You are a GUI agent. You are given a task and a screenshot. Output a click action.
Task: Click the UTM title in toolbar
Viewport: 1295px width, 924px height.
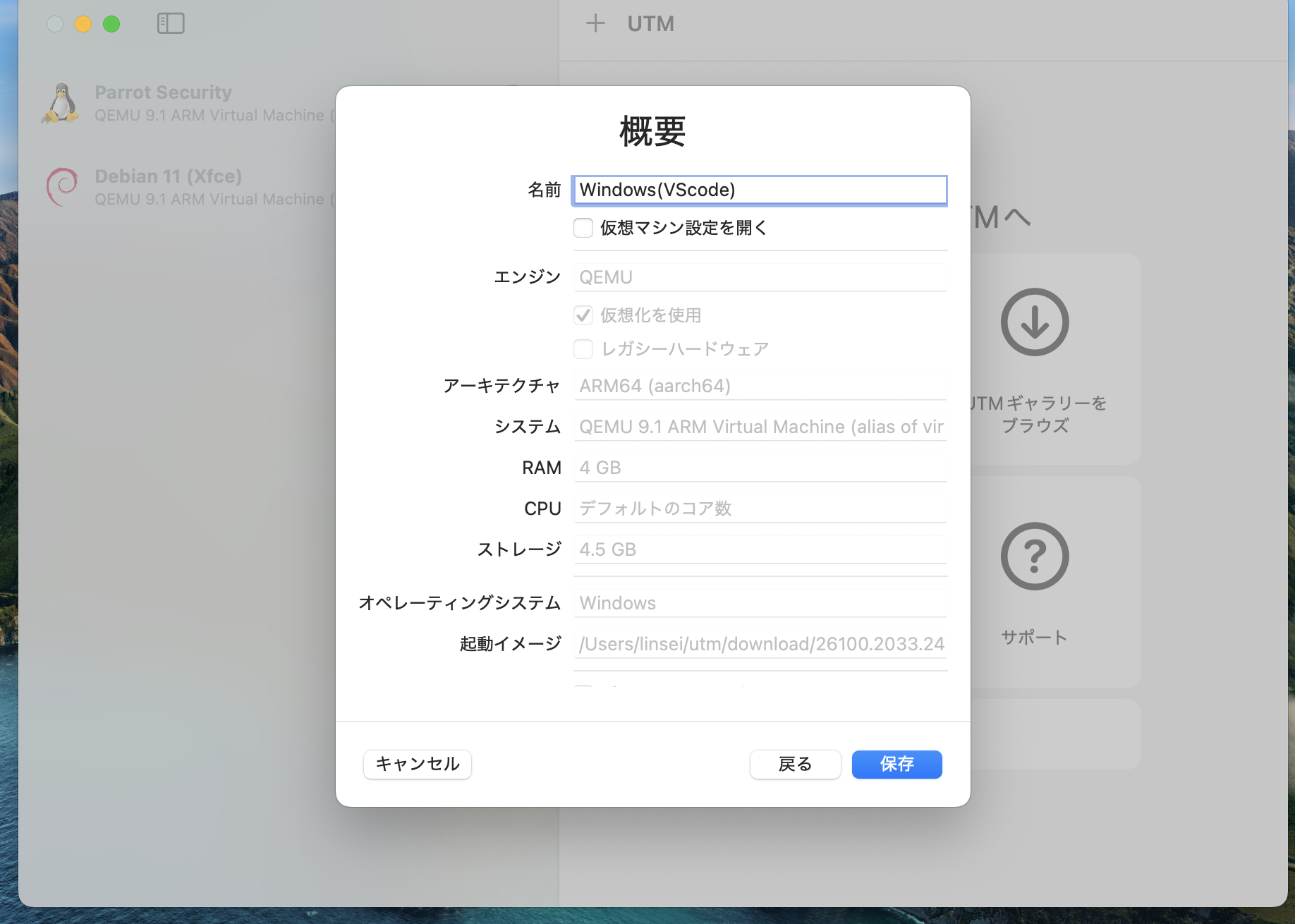[650, 23]
